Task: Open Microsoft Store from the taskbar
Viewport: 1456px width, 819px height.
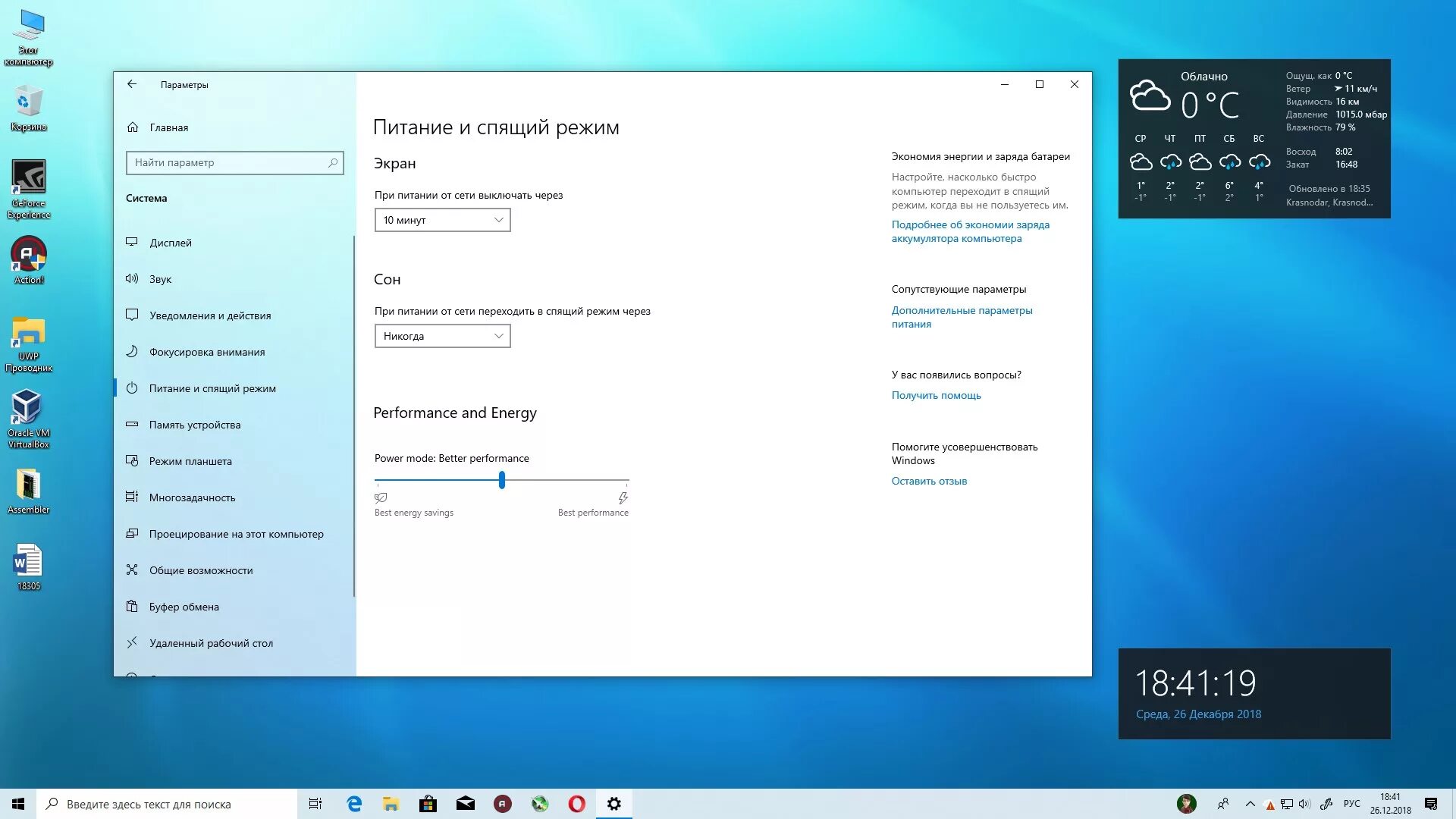Action: (428, 804)
